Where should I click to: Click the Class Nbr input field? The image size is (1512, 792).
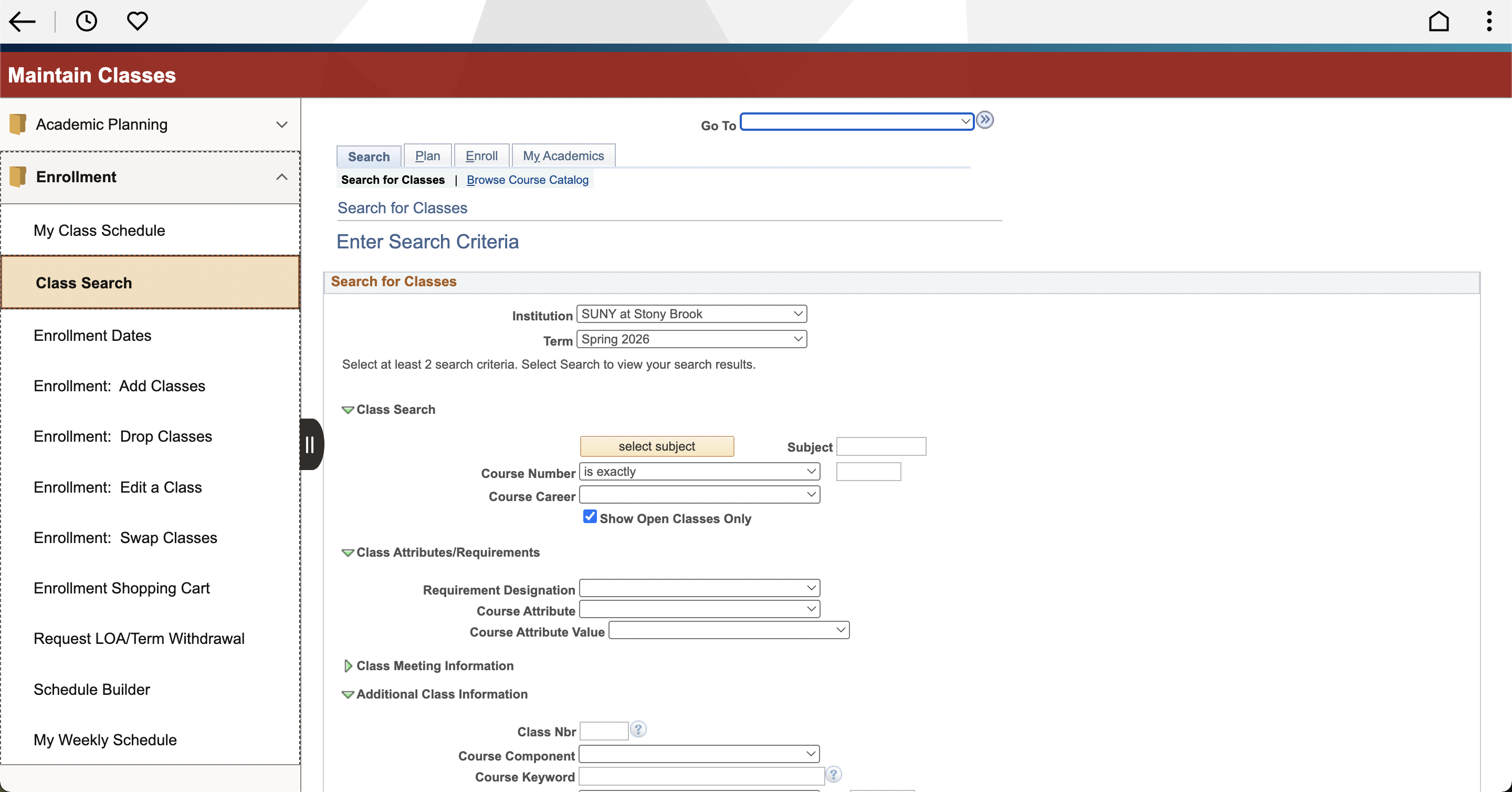604,731
